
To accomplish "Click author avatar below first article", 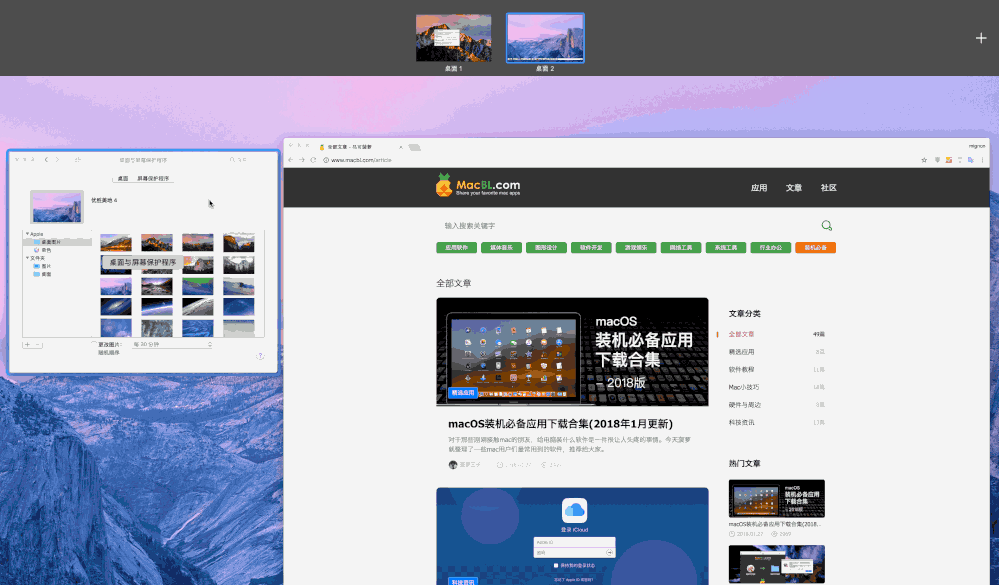I will coord(453,465).
